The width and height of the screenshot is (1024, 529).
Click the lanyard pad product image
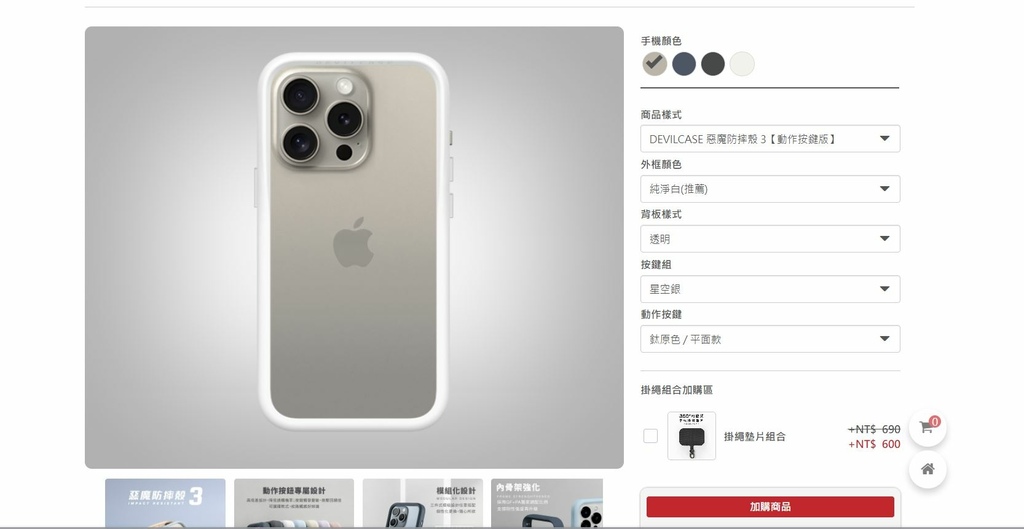click(x=692, y=436)
